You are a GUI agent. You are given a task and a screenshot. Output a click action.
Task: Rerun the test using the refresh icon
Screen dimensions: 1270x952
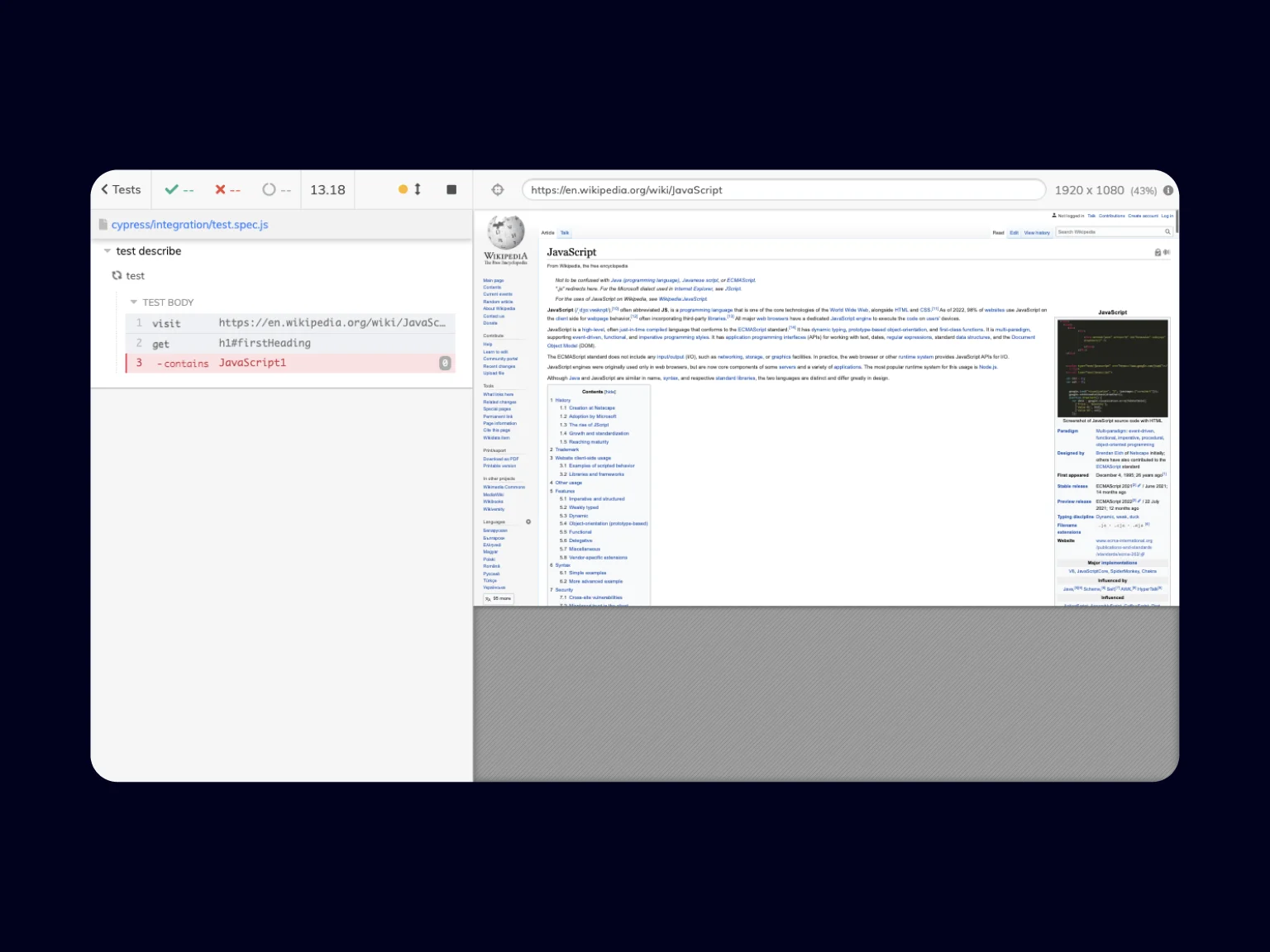coord(116,275)
